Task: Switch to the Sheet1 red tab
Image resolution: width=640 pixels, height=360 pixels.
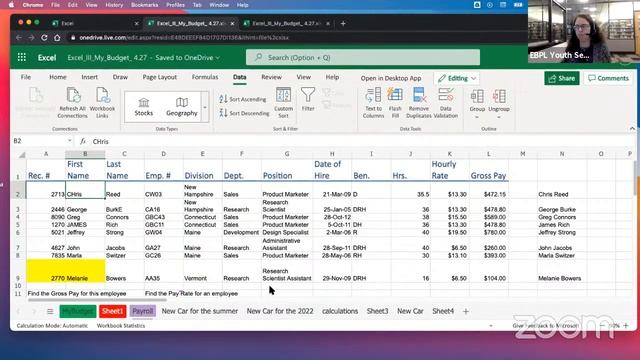Action: point(112,311)
